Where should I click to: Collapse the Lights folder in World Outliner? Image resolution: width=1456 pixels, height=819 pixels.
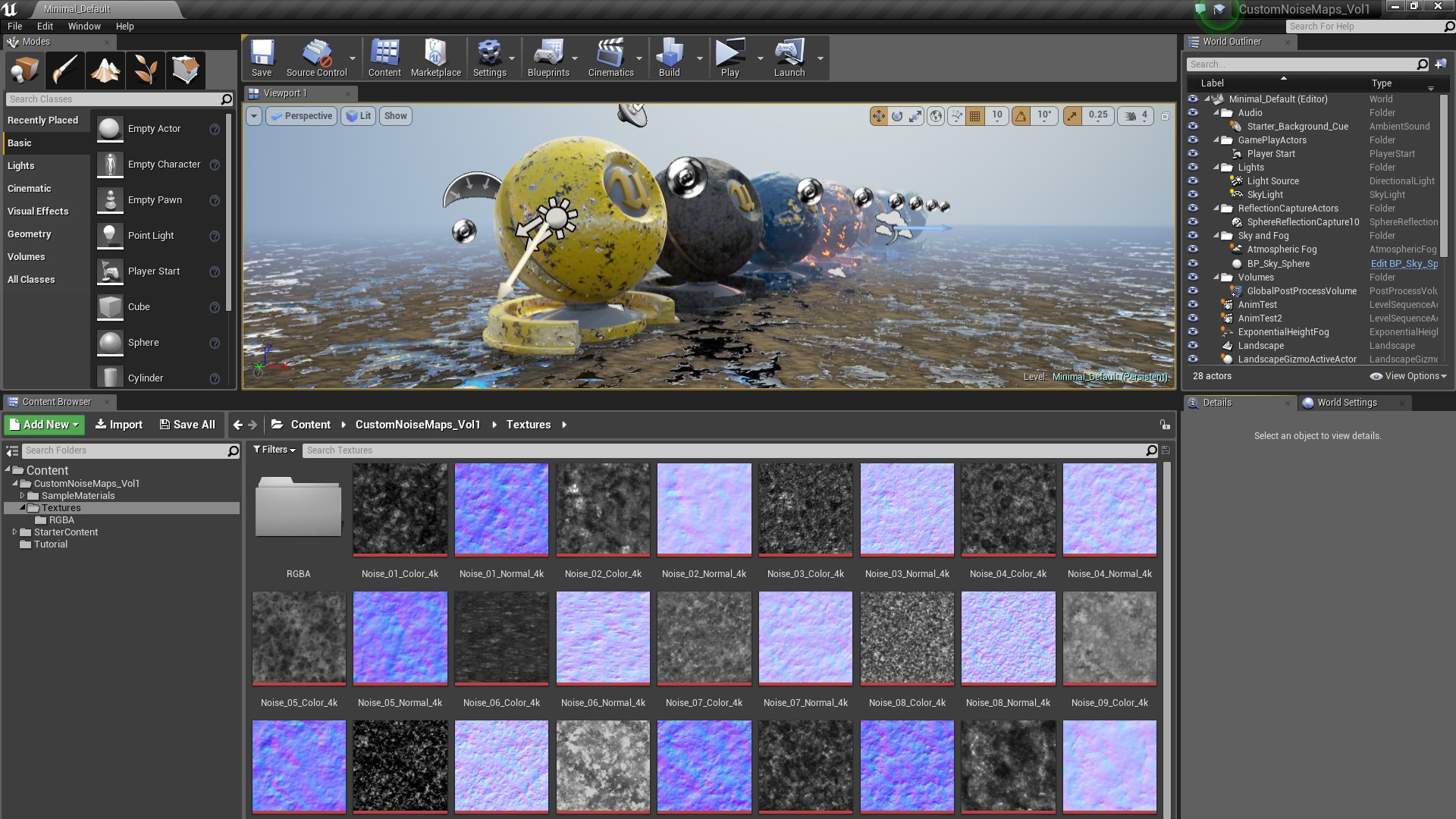1217,167
